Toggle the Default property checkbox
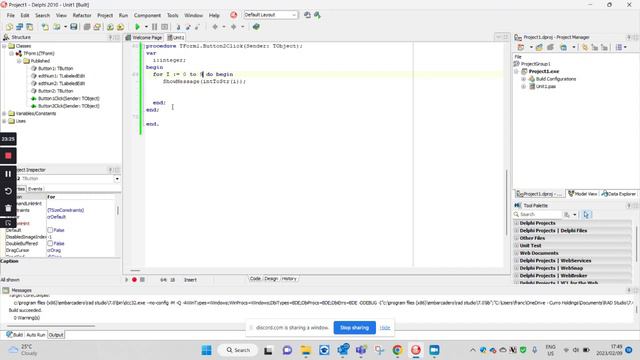The height and width of the screenshot is (360, 640). coord(50,230)
